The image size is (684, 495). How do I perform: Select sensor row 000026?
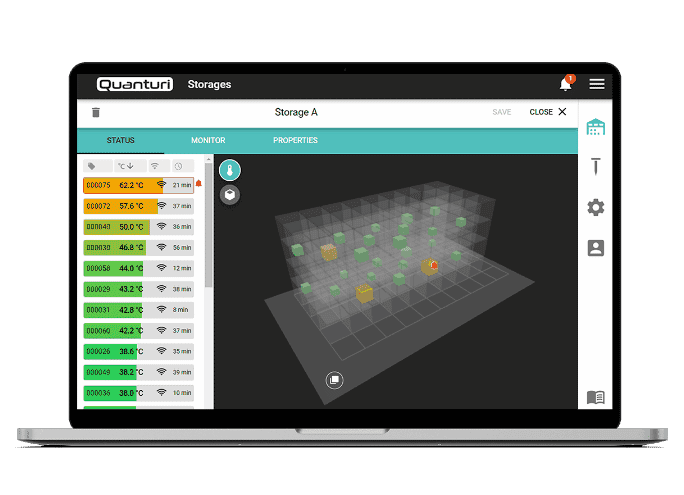click(x=138, y=352)
